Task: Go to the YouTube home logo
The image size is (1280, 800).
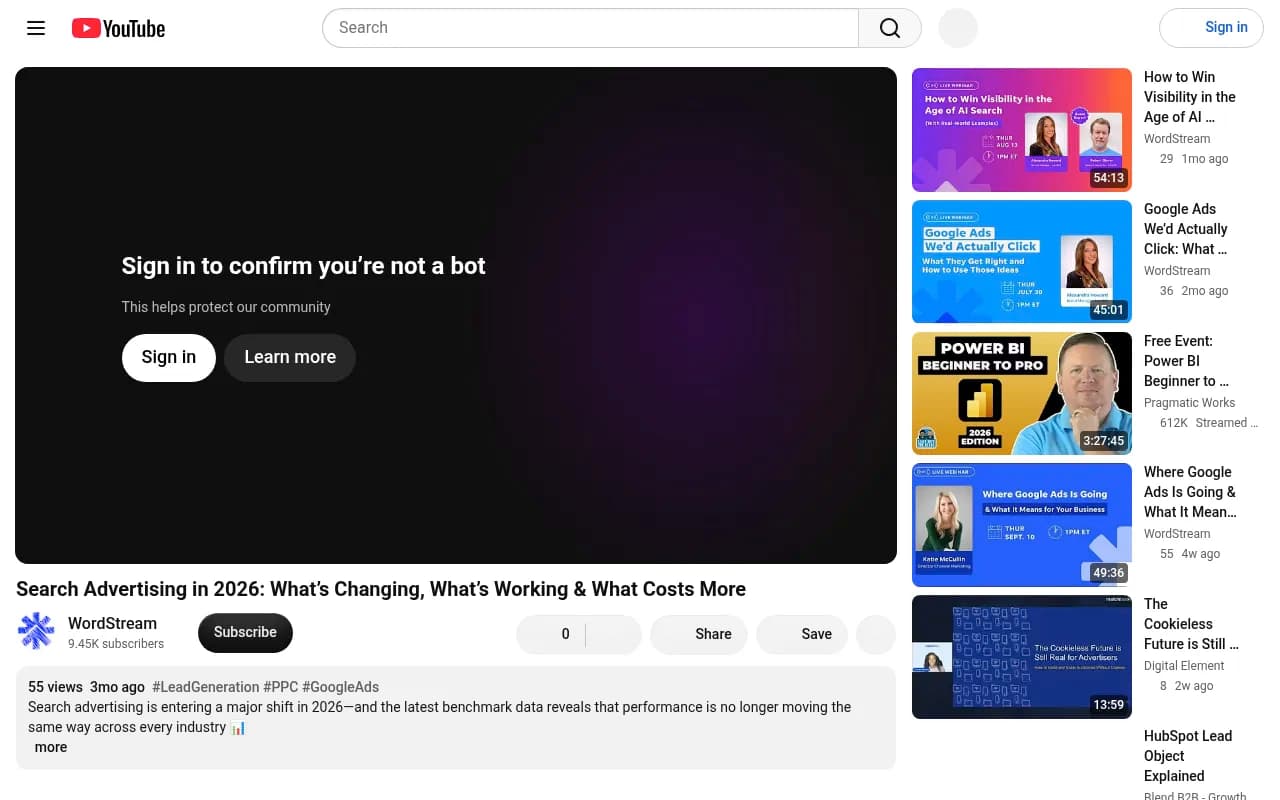Action: (x=118, y=28)
